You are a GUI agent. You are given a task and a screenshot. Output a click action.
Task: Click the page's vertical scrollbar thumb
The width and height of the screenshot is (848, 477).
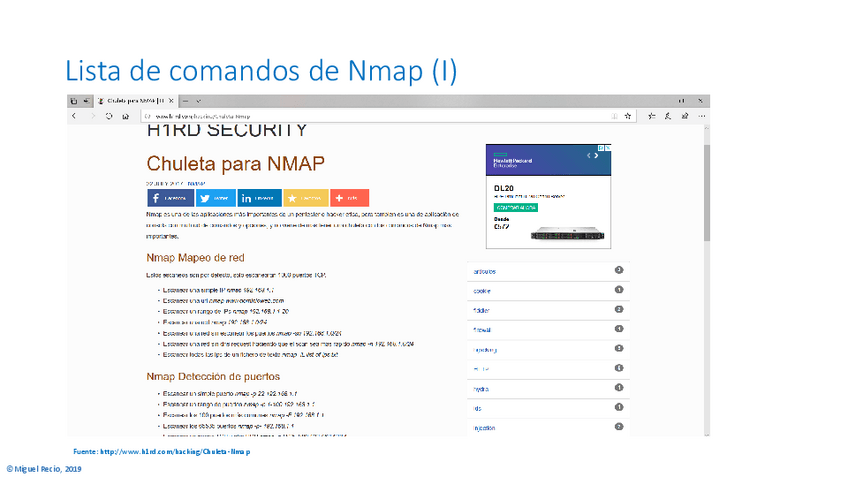(707, 193)
